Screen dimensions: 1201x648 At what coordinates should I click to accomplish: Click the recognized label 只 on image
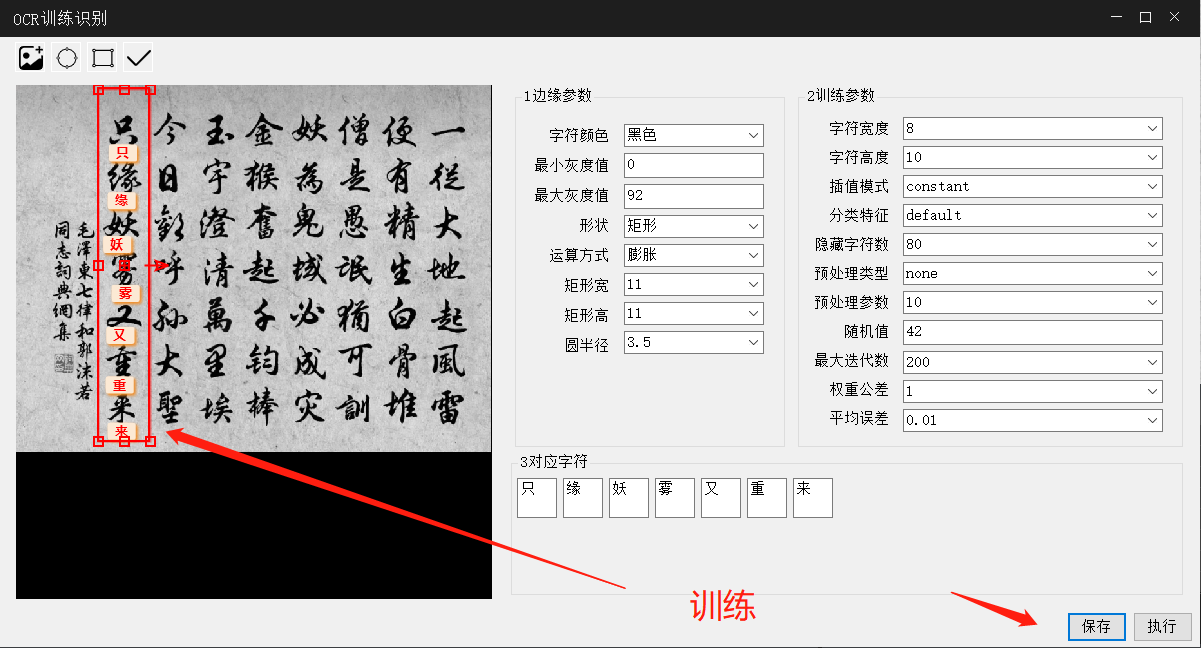point(122,153)
